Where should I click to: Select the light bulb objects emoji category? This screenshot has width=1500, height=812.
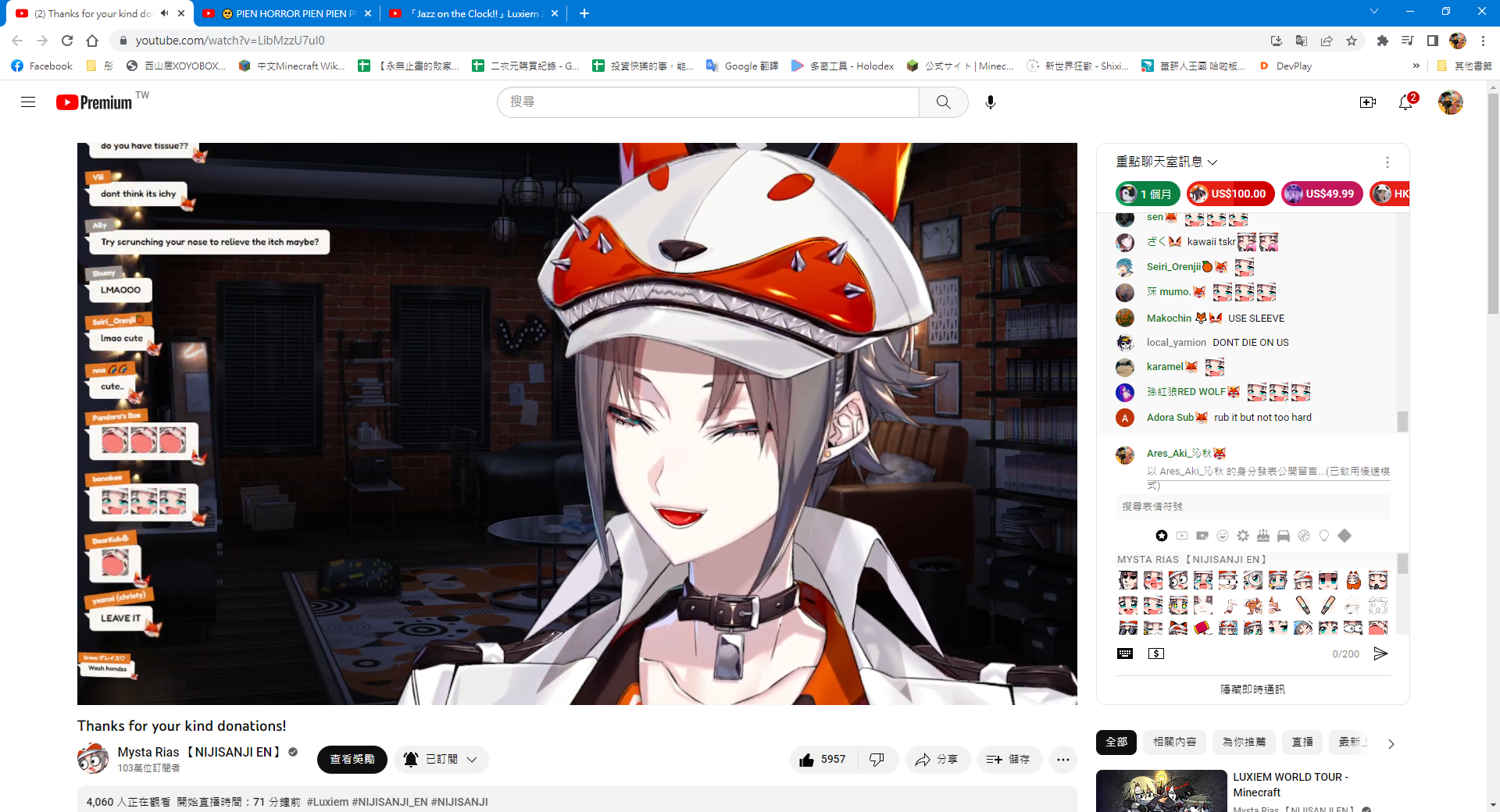click(x=1324, y=536)
